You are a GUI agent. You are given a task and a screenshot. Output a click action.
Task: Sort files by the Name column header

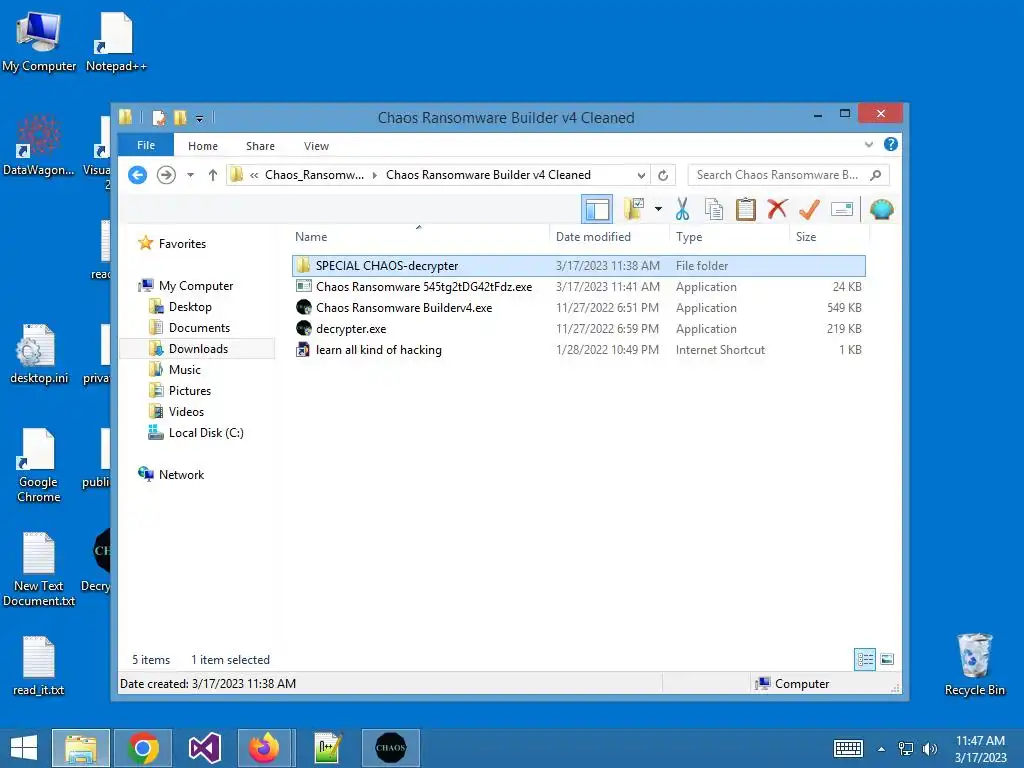[x=421, y=236]
